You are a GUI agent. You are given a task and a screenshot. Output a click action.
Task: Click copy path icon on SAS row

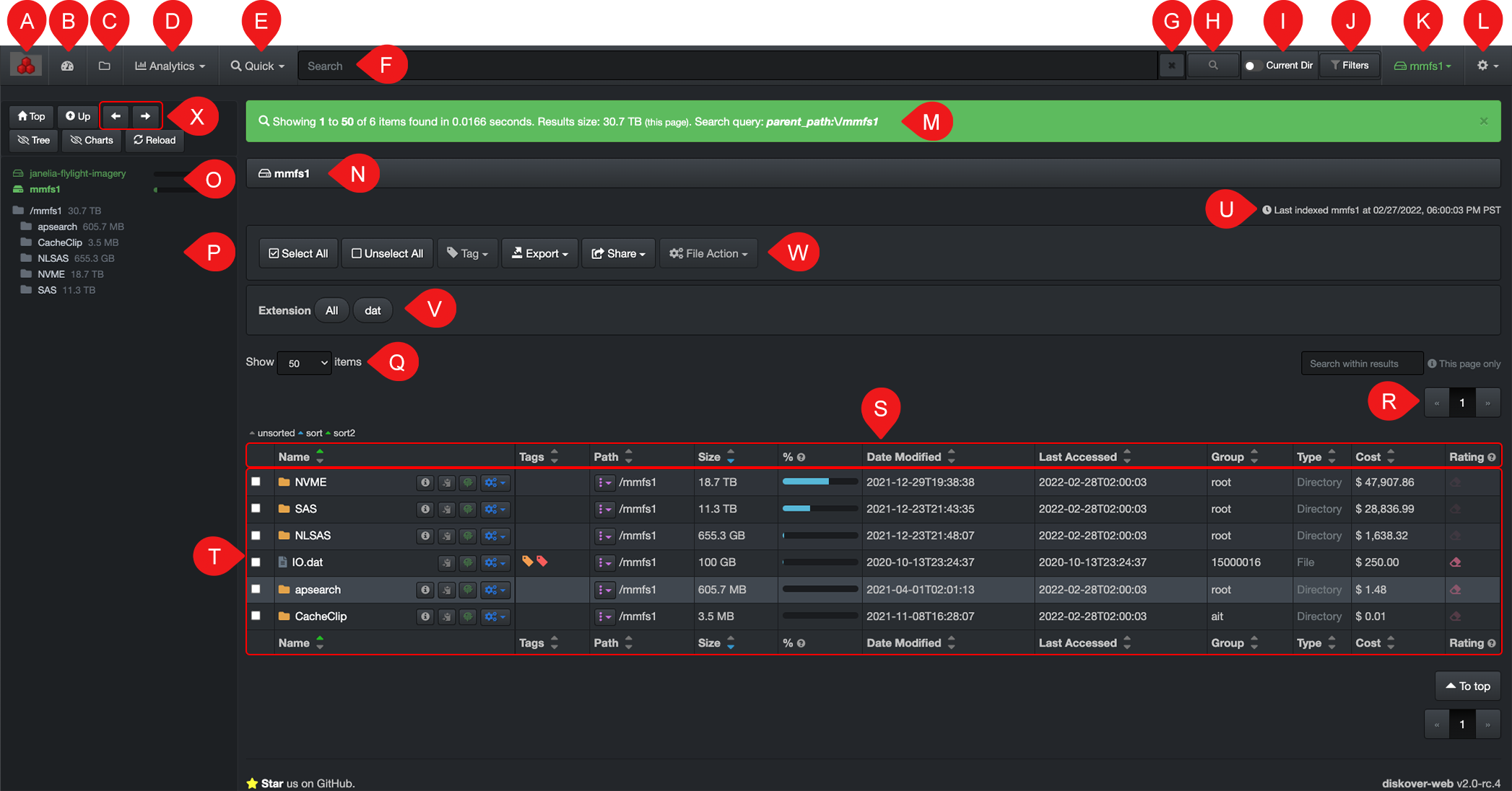(x=447, y=510)
